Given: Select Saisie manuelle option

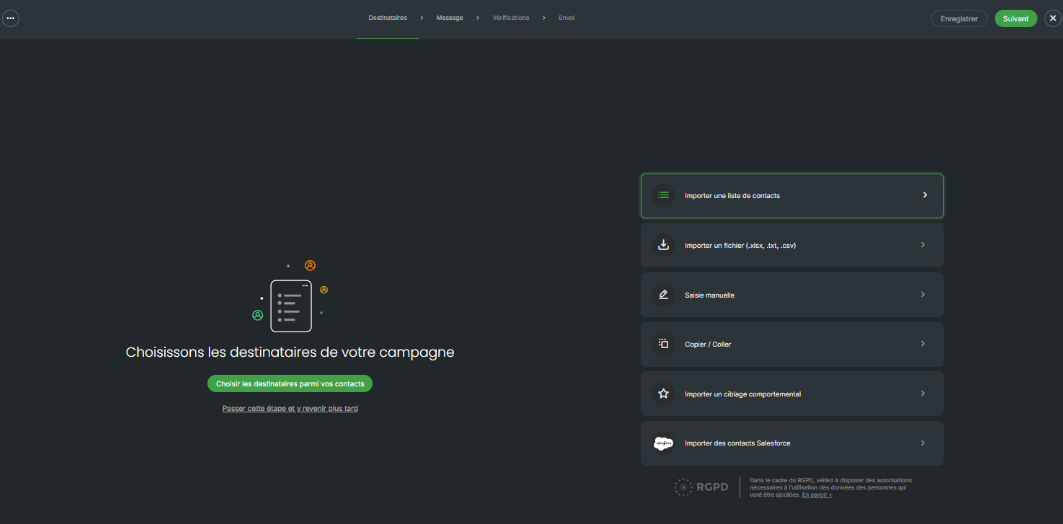Looking at the screenshot, I should [x=792, y=295].
